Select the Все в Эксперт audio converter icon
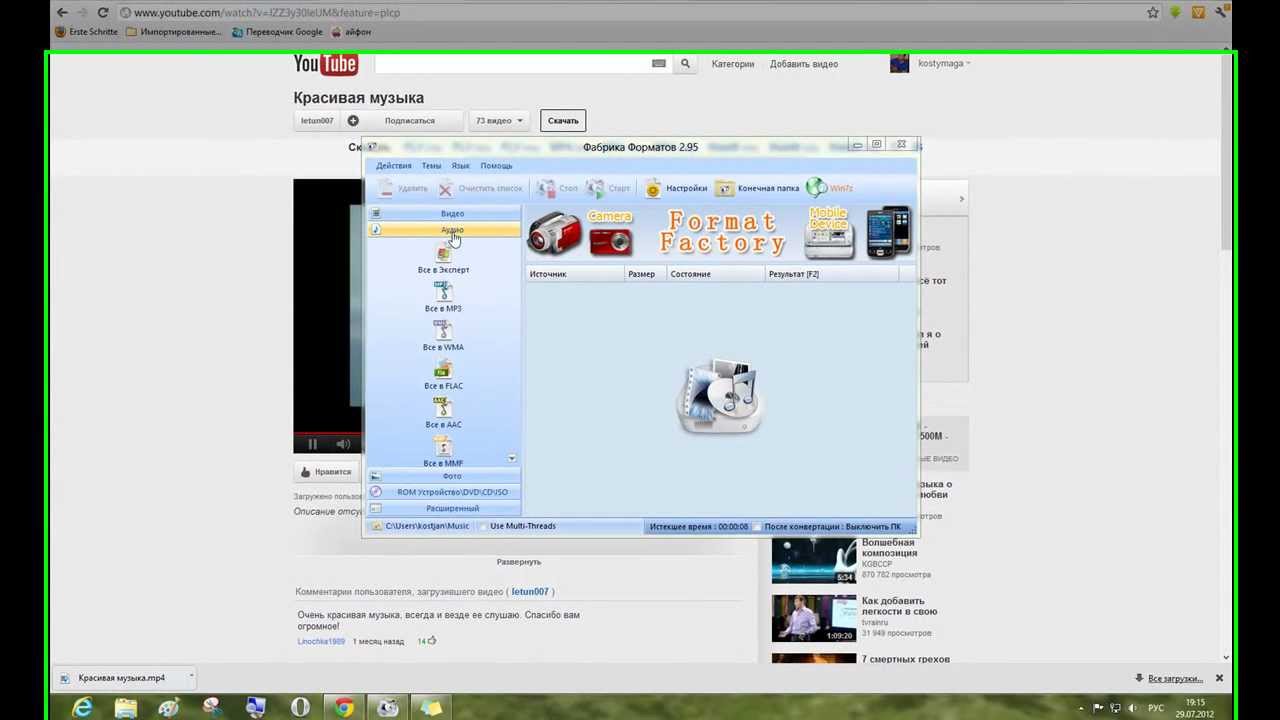The height and width of the screenshot is (720, 1280). [x=443, y=254]
